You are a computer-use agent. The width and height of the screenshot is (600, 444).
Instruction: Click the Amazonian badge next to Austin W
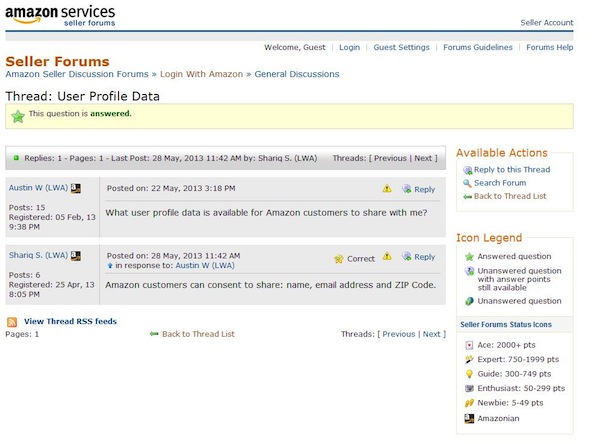pyautogui.click(x=75, y=188)
